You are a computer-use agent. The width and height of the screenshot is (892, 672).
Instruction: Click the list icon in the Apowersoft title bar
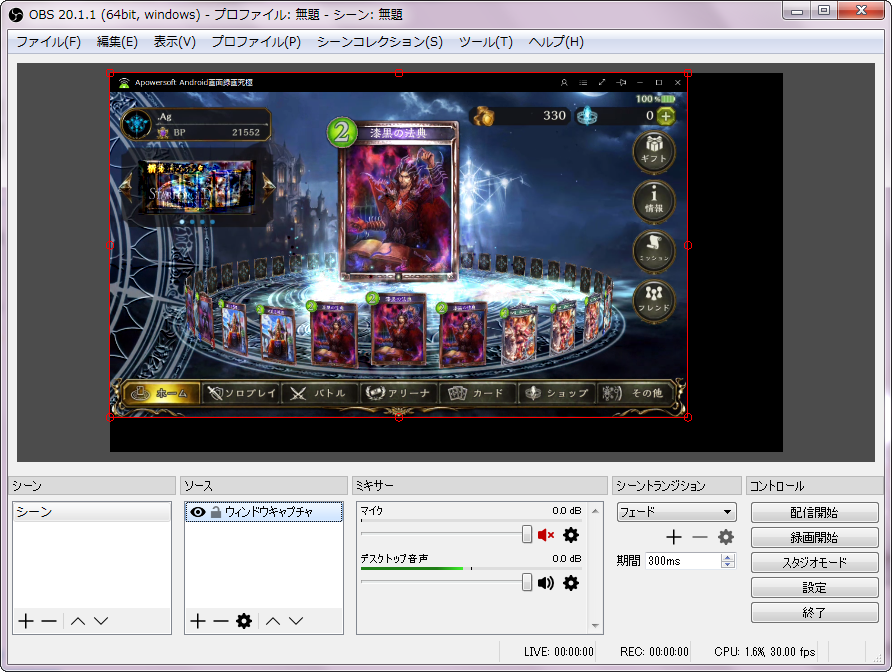point(583,83)
